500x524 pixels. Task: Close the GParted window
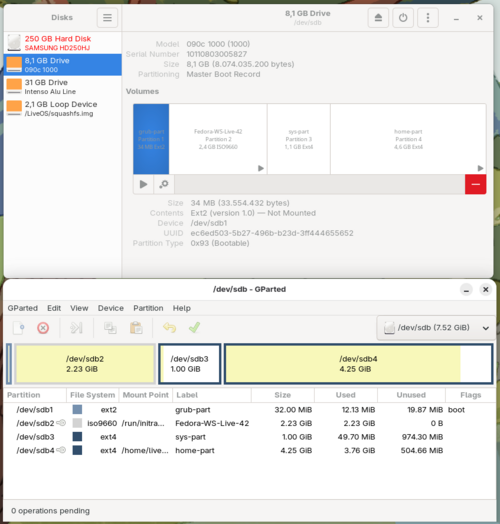[x=486, y=289]
